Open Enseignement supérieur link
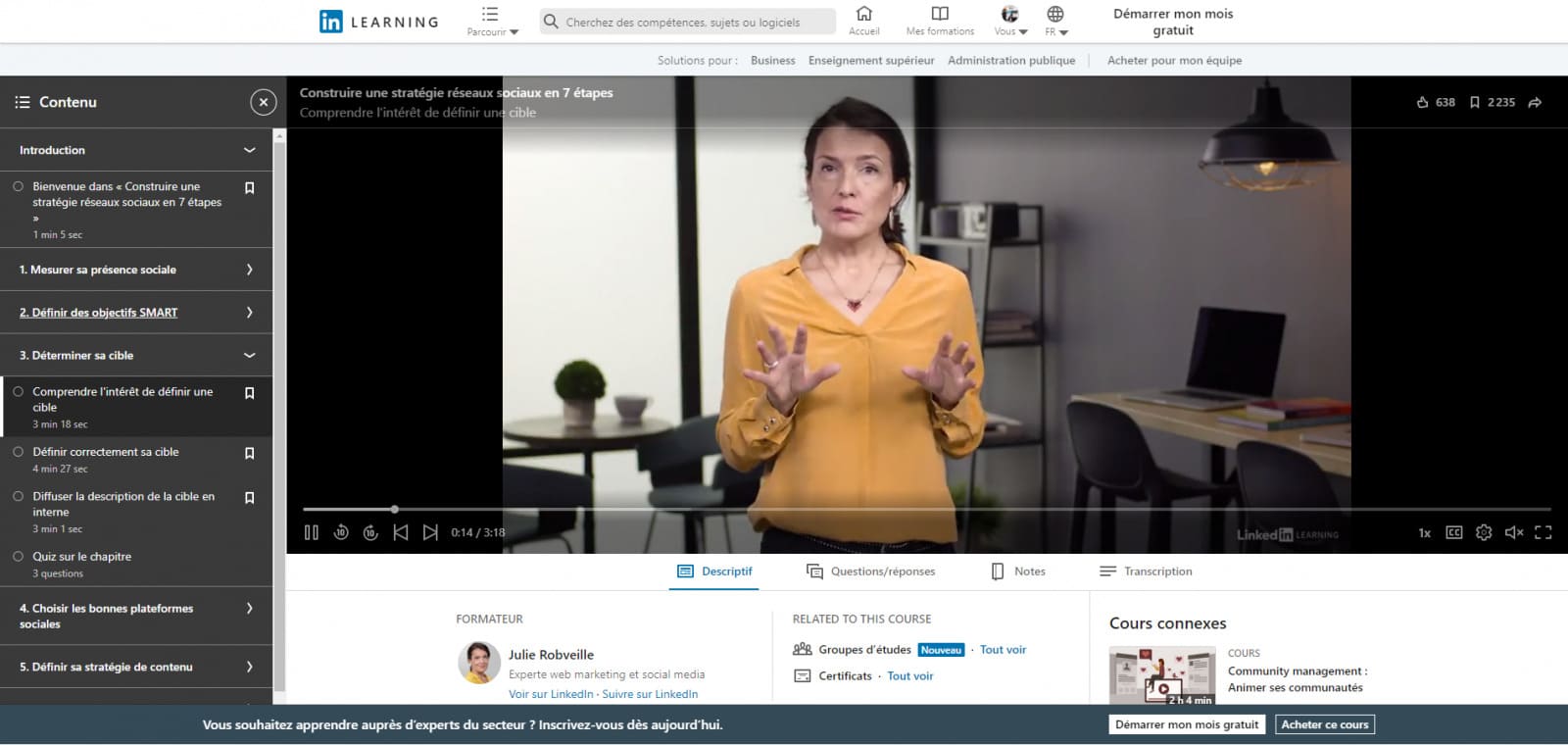Viewport: 1568px width, 745px height. (871, 61)
